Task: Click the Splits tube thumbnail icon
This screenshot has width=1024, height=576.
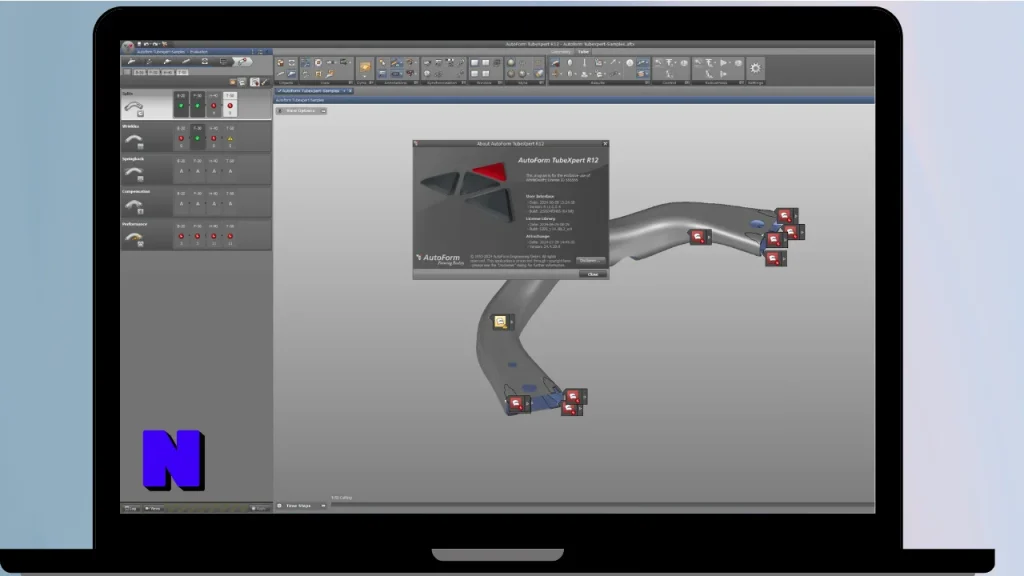Action: [134, 108]
